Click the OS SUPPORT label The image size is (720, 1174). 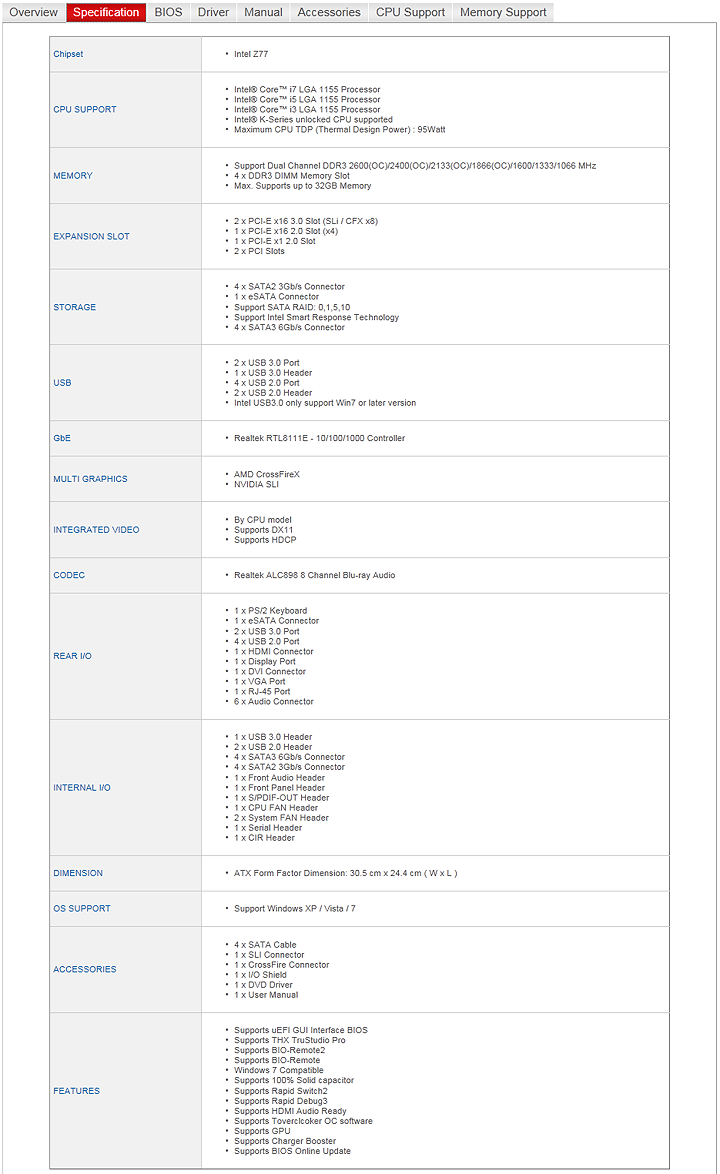(x=82, y=909)
